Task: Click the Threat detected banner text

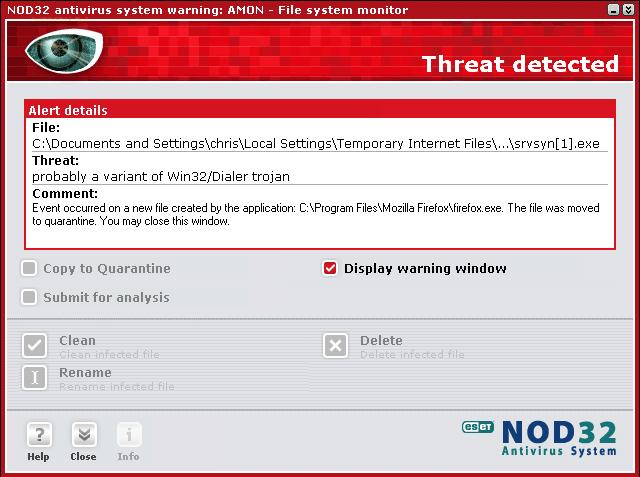Action: [520, 64]
